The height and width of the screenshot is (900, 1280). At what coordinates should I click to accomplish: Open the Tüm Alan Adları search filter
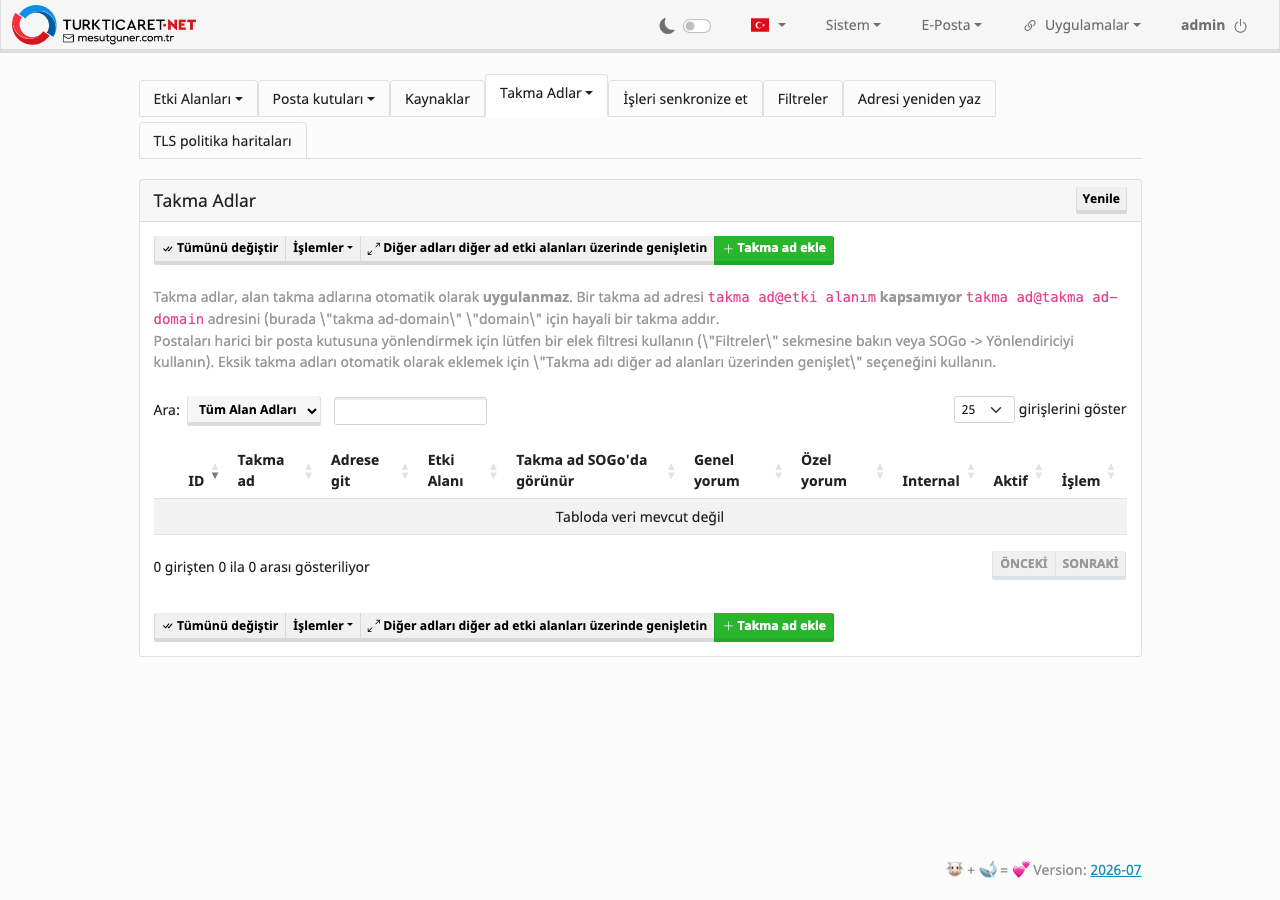[254, 410]
